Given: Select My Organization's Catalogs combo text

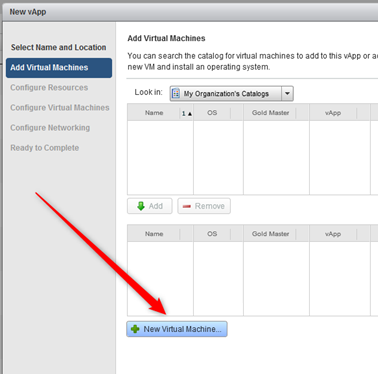Looking at the screenshot, I should 226,94.
